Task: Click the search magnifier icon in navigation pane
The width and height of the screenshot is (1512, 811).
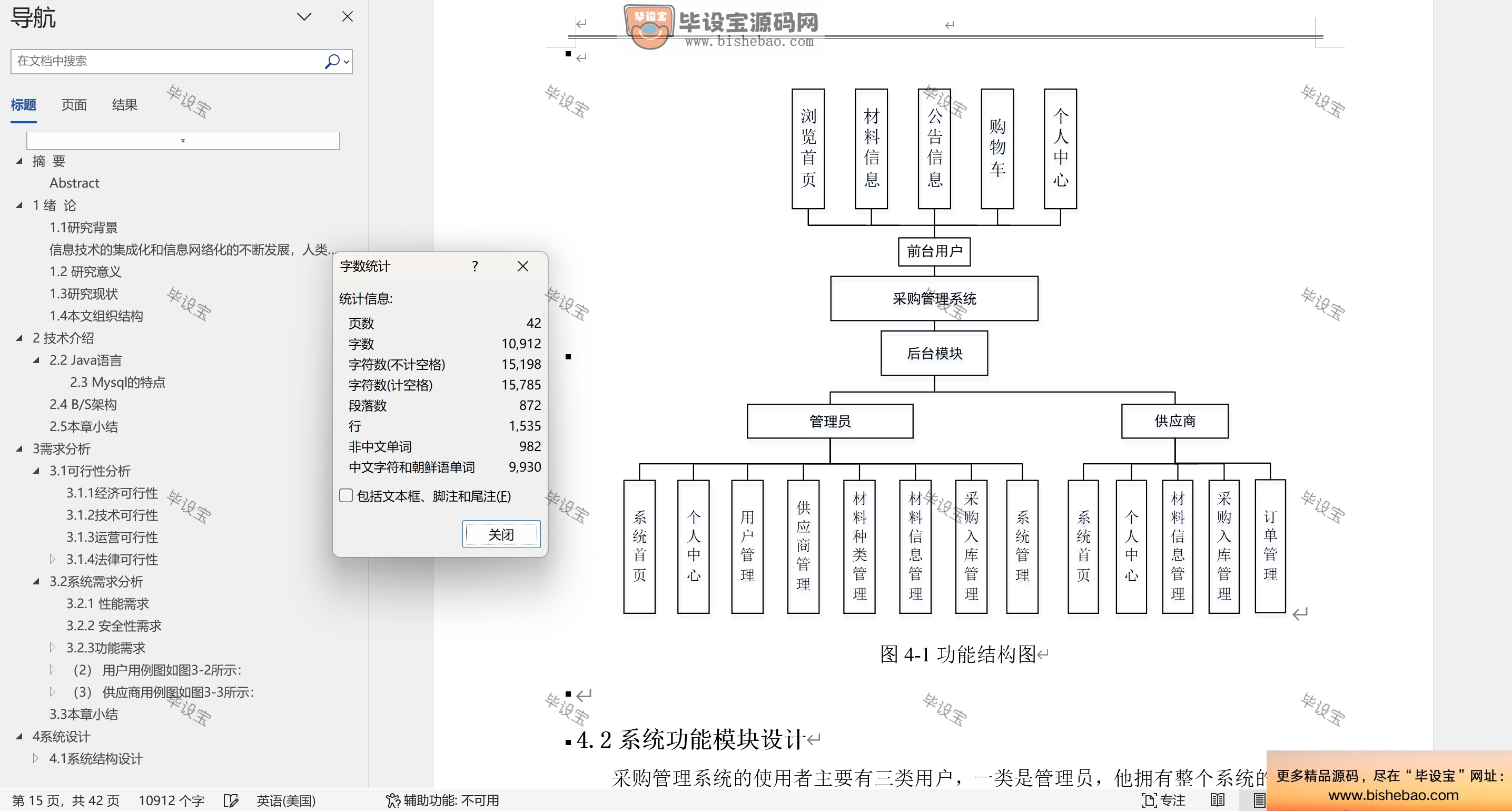Action: point(332,61)
